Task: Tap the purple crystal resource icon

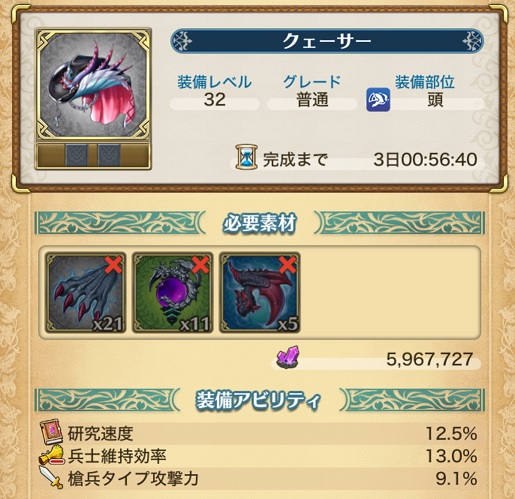Action: 288,357
